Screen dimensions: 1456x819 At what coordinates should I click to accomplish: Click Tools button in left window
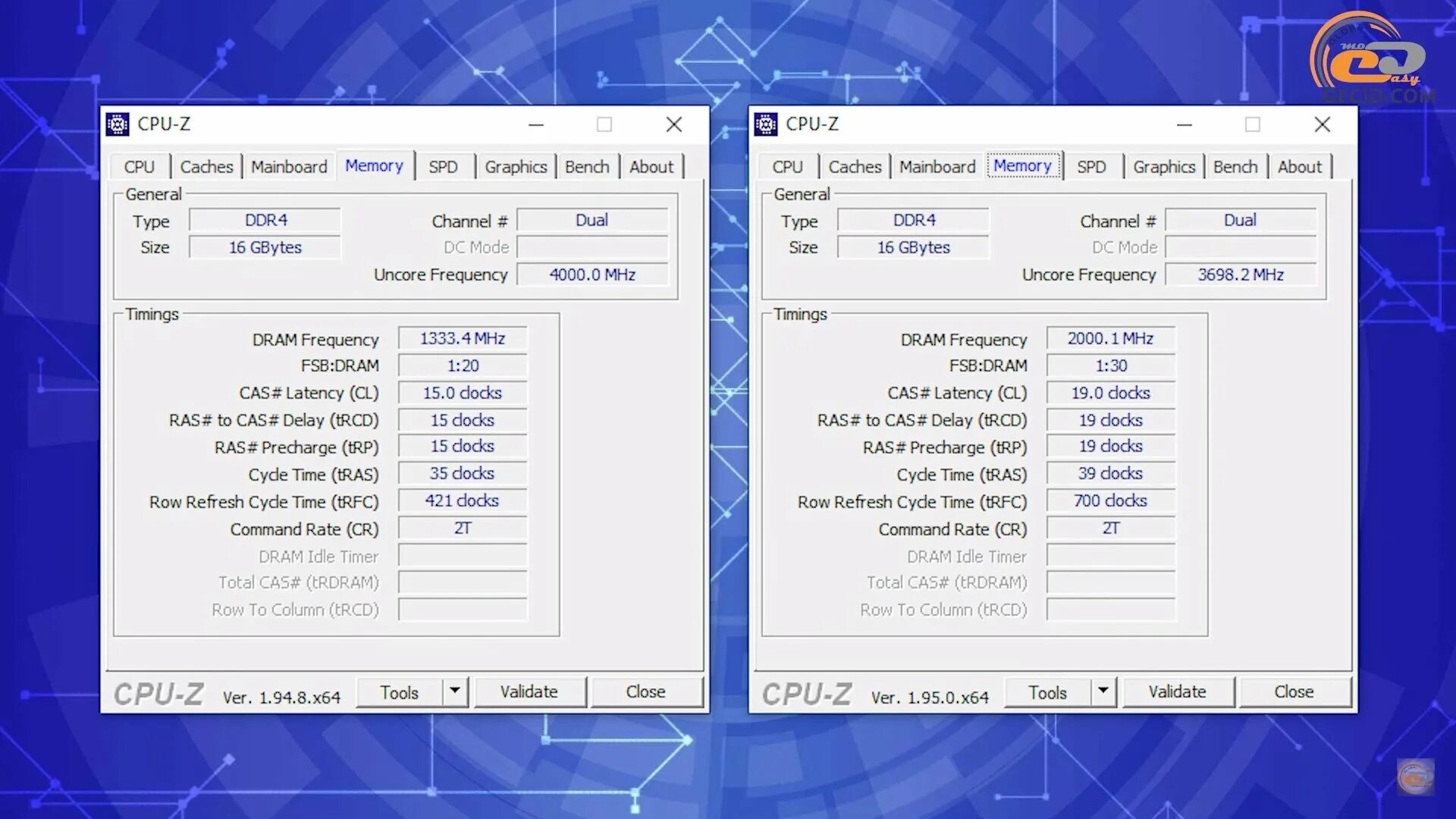pyautogui.click(x=400, y=692)
